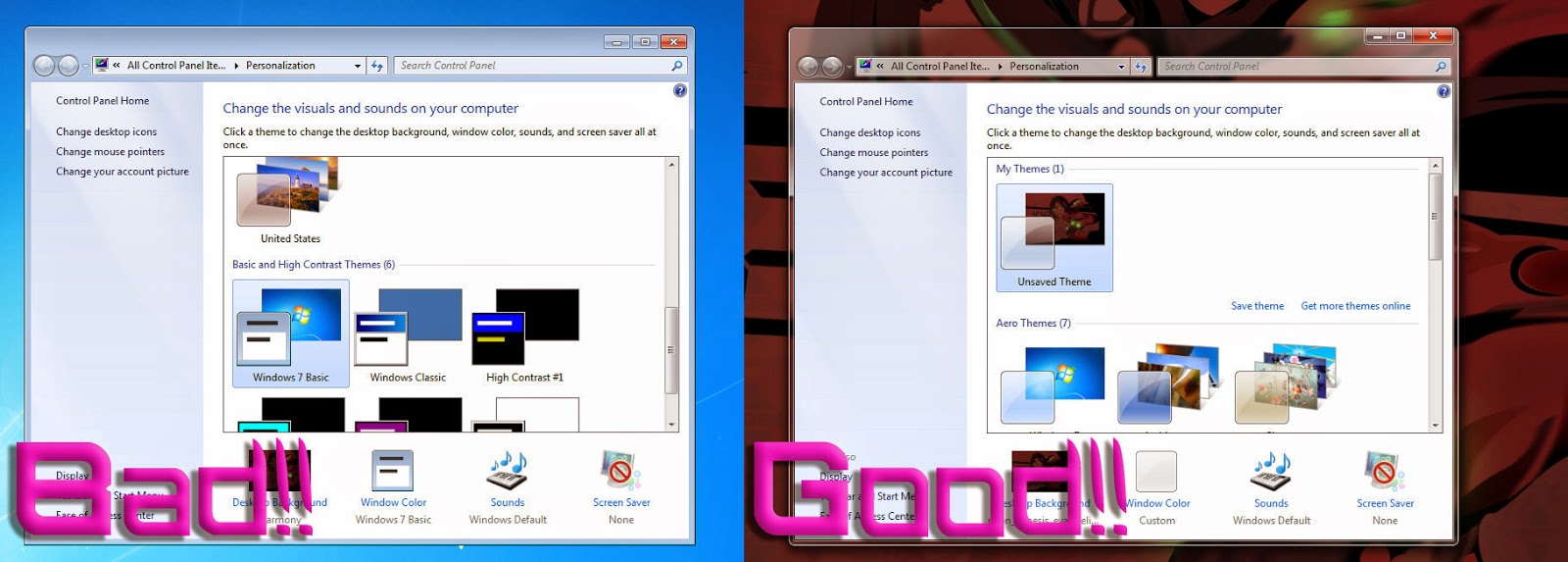This screenshot has height=562, width=1568.
Task: Click Get more themes online link
Action: click(x=1355, y=306)
